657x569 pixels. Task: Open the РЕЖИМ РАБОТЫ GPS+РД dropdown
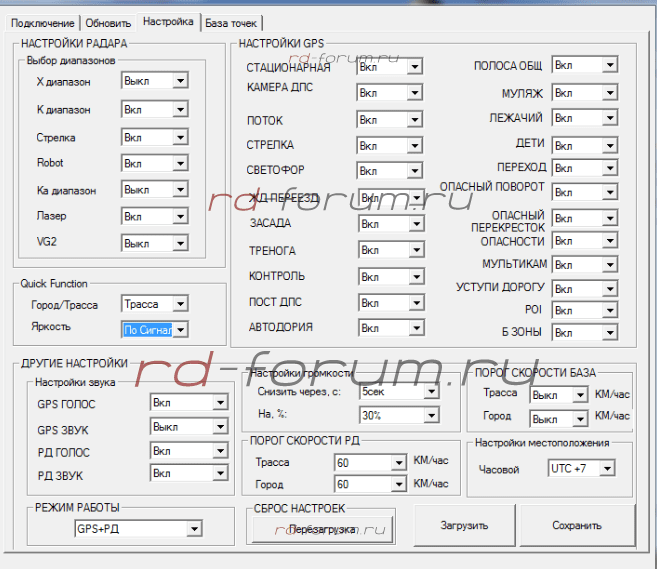pos(138,528)
